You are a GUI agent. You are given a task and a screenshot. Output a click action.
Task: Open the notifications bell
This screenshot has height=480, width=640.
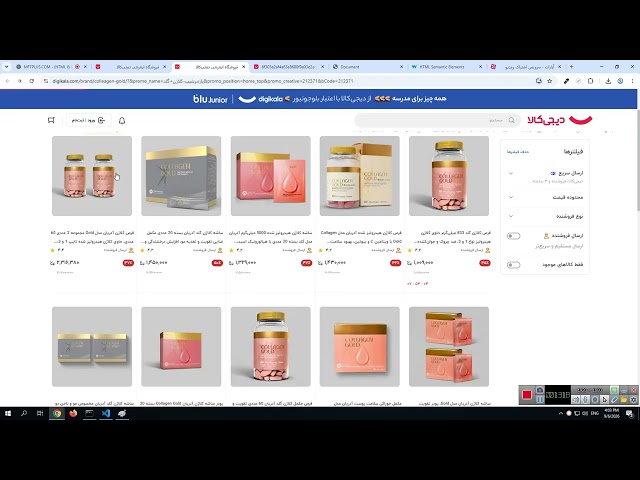click(122, 120)
